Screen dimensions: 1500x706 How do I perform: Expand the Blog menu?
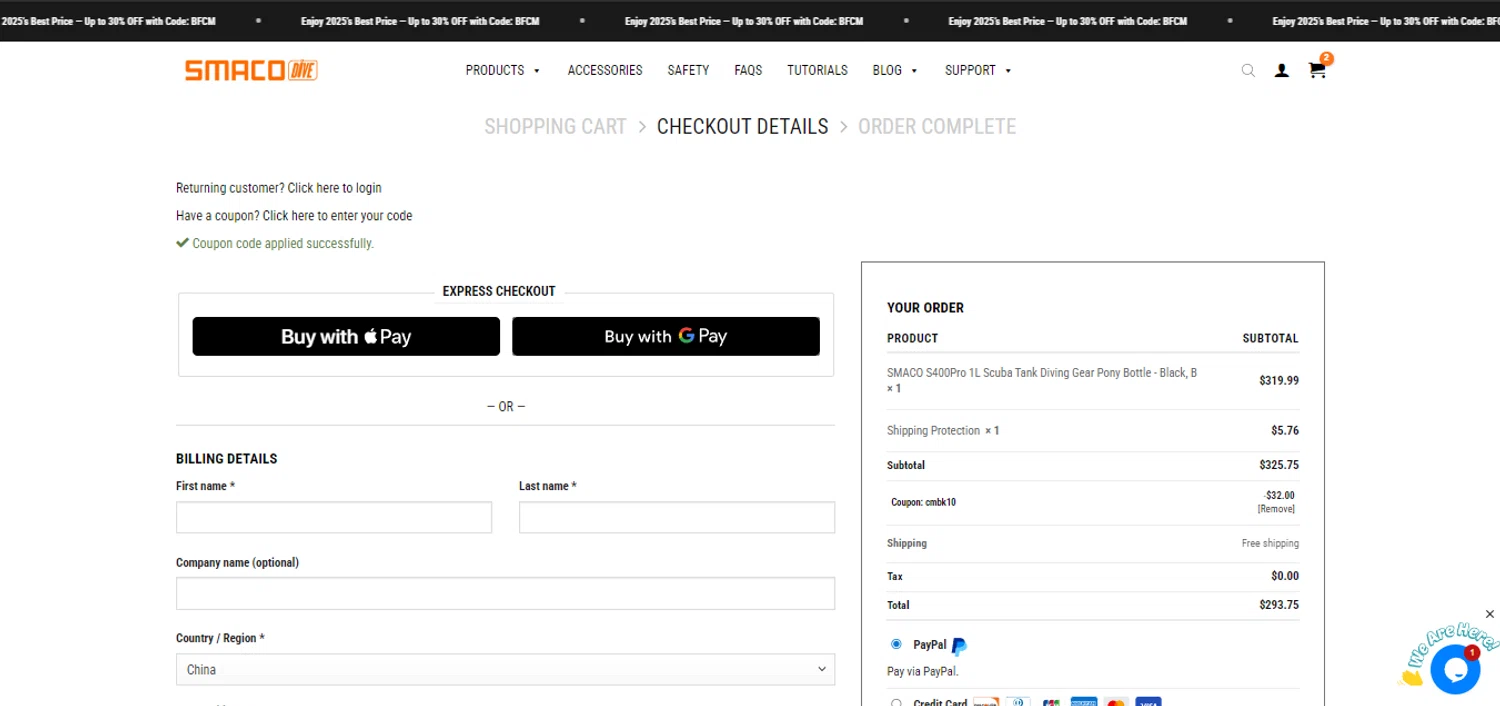[x=895, y=70]
